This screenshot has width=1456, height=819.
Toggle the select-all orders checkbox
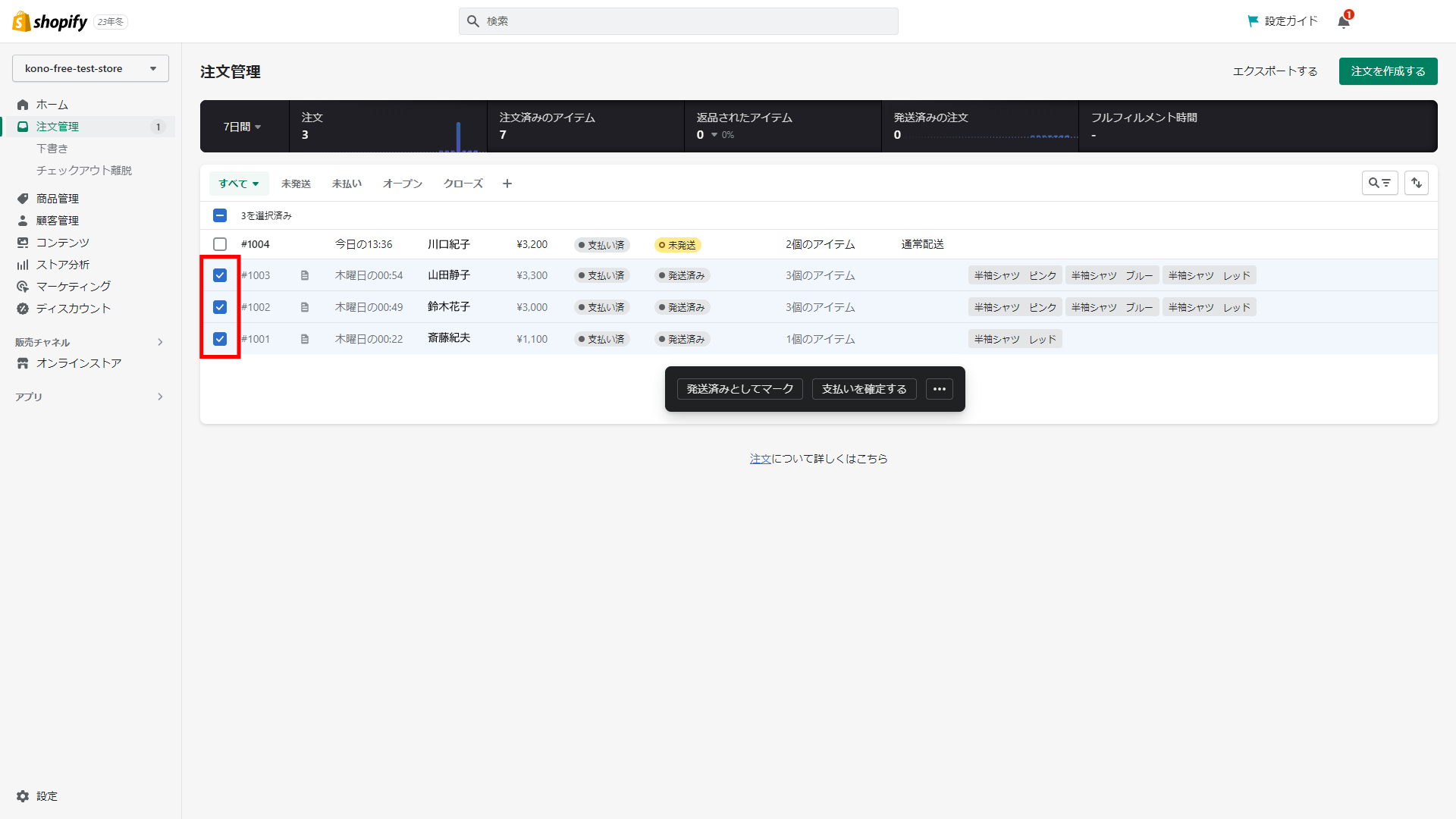220,215
